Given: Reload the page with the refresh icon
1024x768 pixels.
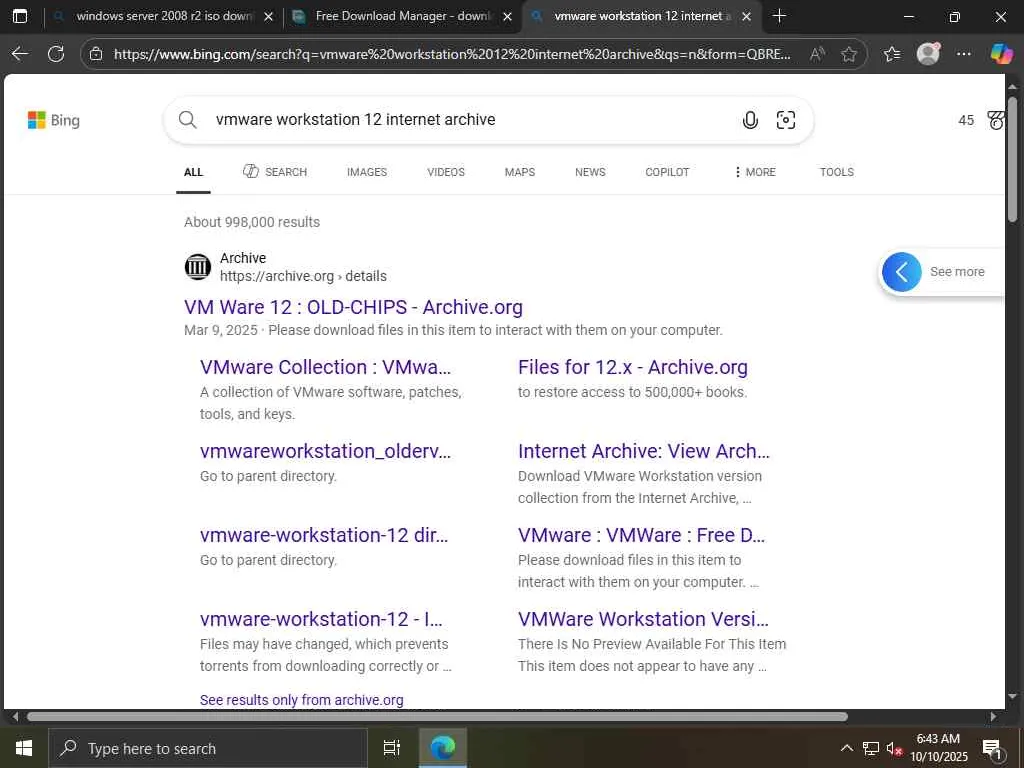Looking at the screenshot, I should pyautogui.click(x=56, y=54).
